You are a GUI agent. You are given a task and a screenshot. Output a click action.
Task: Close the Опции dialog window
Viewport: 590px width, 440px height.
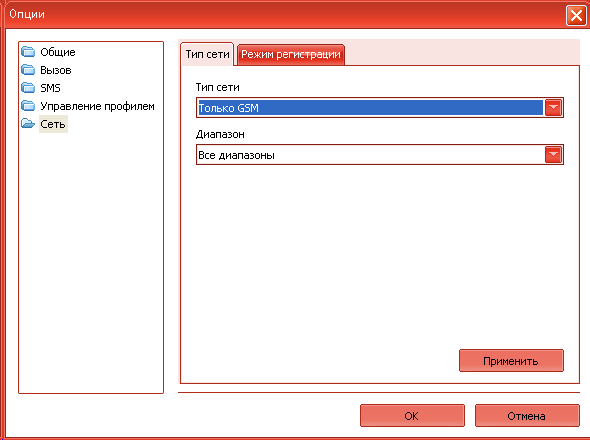(x=576, y=16)
